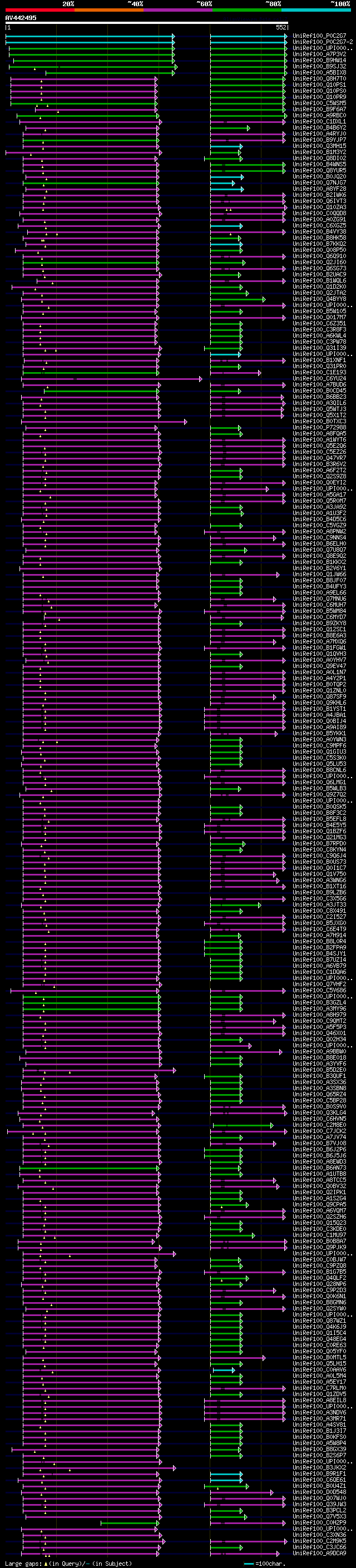Screen dimensions: 356x1568
Task: Click the white AV442495 query length bar
Action: pos(147,23)
